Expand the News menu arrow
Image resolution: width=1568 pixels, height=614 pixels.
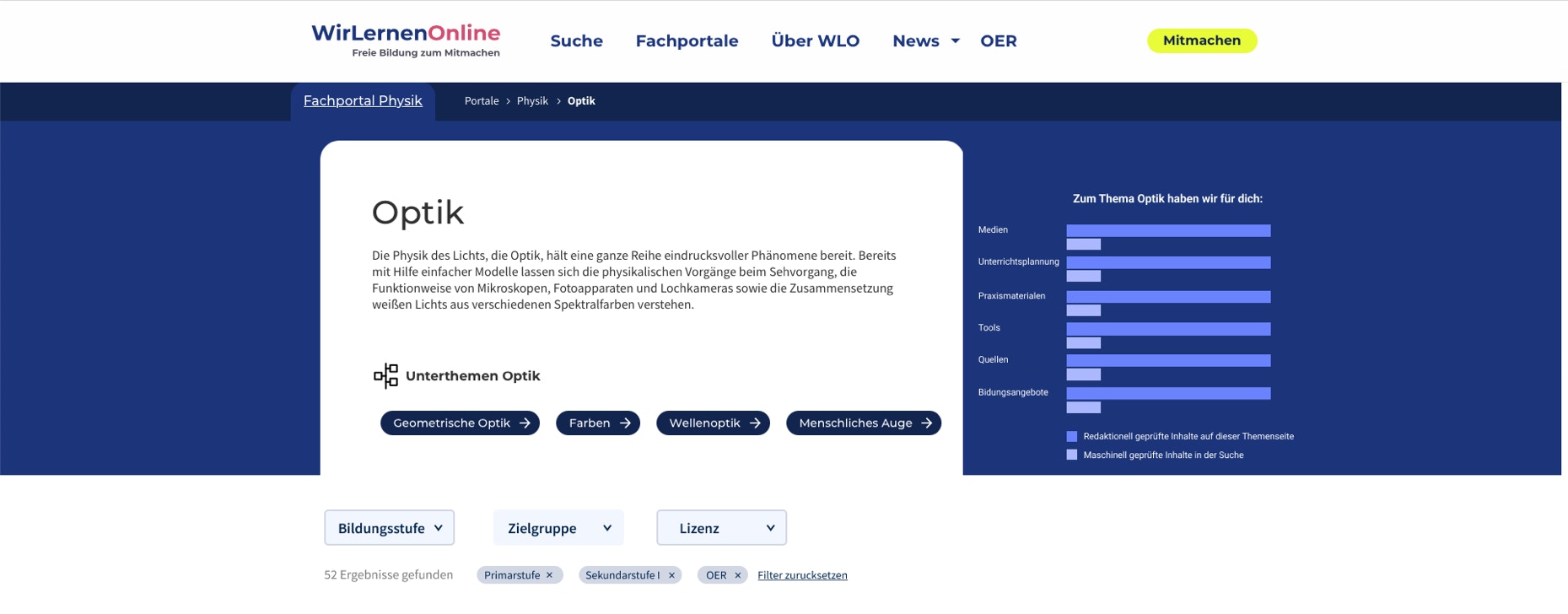[x=956, y=41]
